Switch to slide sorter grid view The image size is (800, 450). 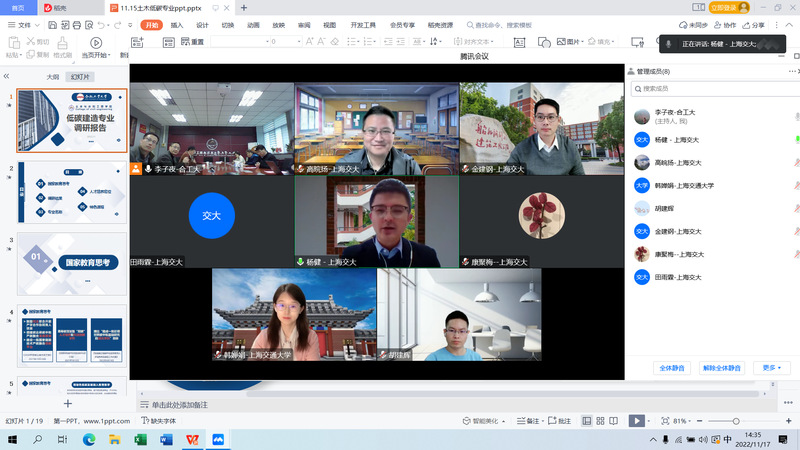pos(601,421)
